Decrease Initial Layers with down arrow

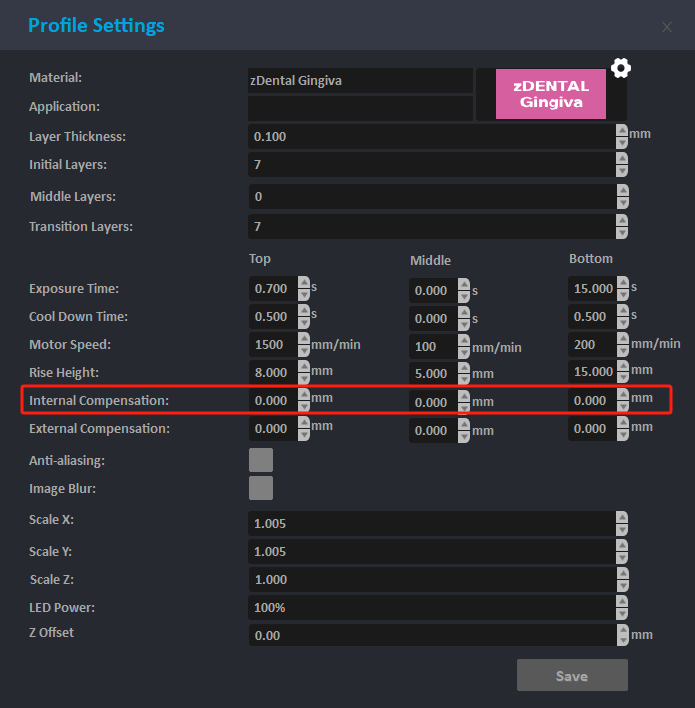[x=622, y=171]
